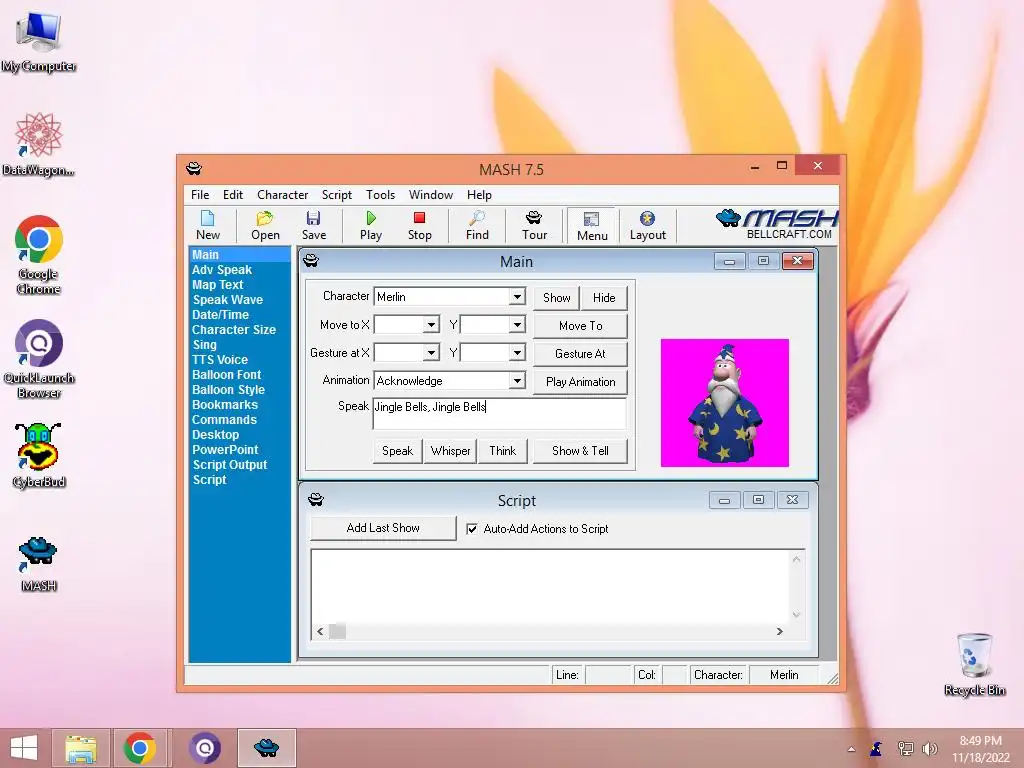Click the Chrome taskbar icon
Image resolution: width=1024 pixels, height=768 pixels.
(140, 748)
